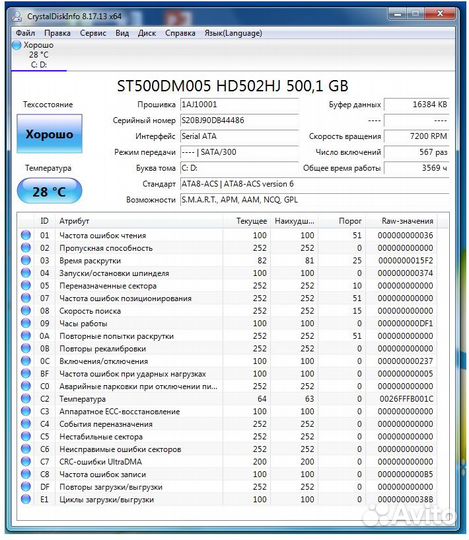Click status orb for row C2 Температура
Screen dimensions: 469x540
[26, 398]
